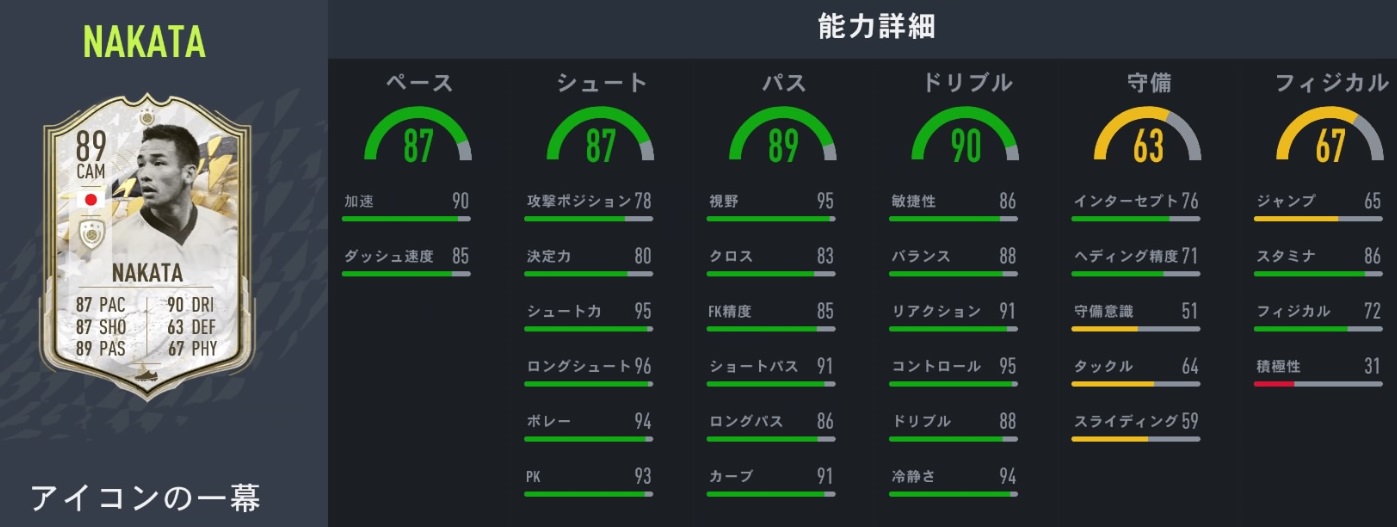Viewport: 1397px width, 527px height.
Task: Select the アイコンの一幕 label
Action: 145,498
